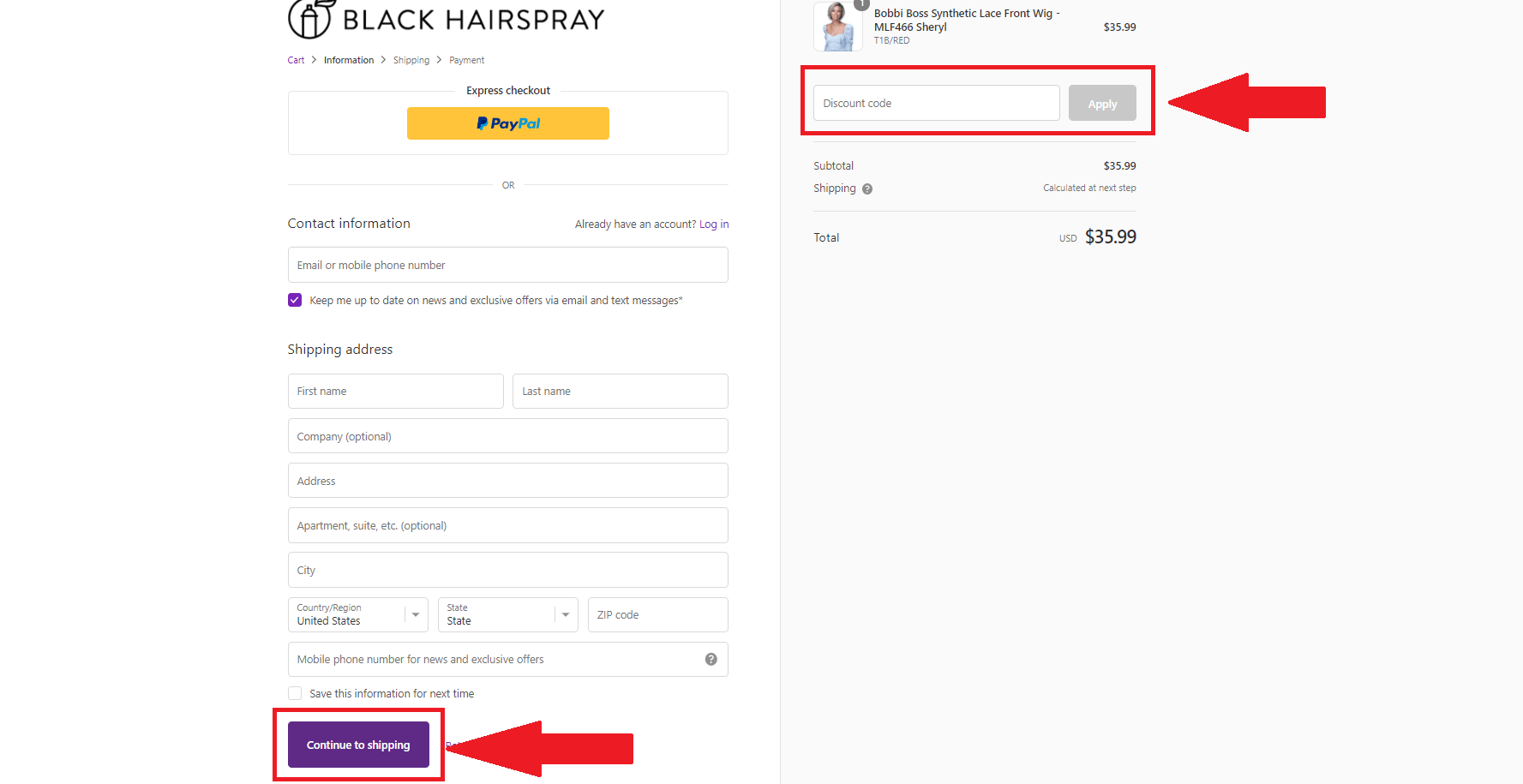The width and height of the screenshot is (1523, 784).
Task: Focus the Discount code field
Action: (936, 104)
